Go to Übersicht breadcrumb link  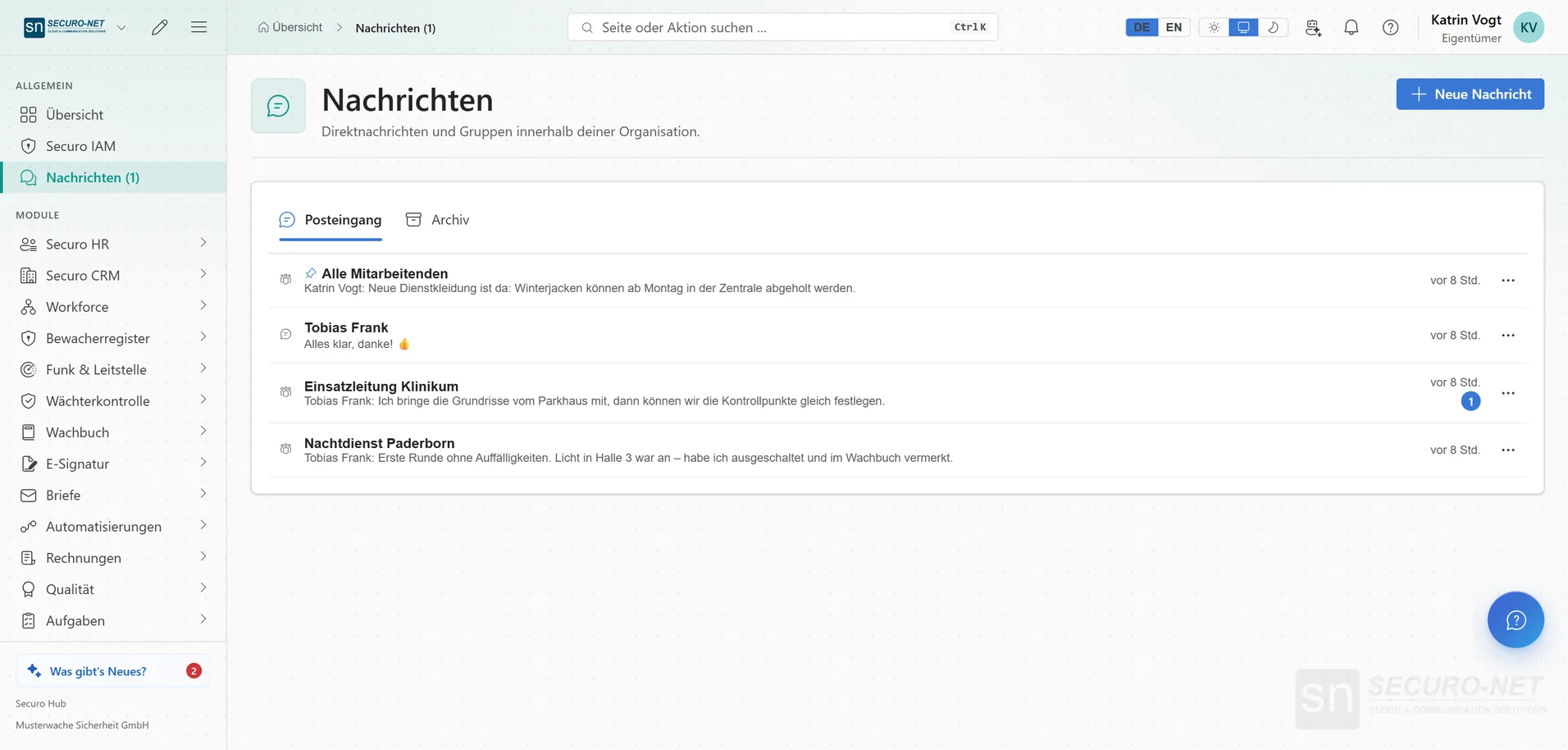(290, 27)
